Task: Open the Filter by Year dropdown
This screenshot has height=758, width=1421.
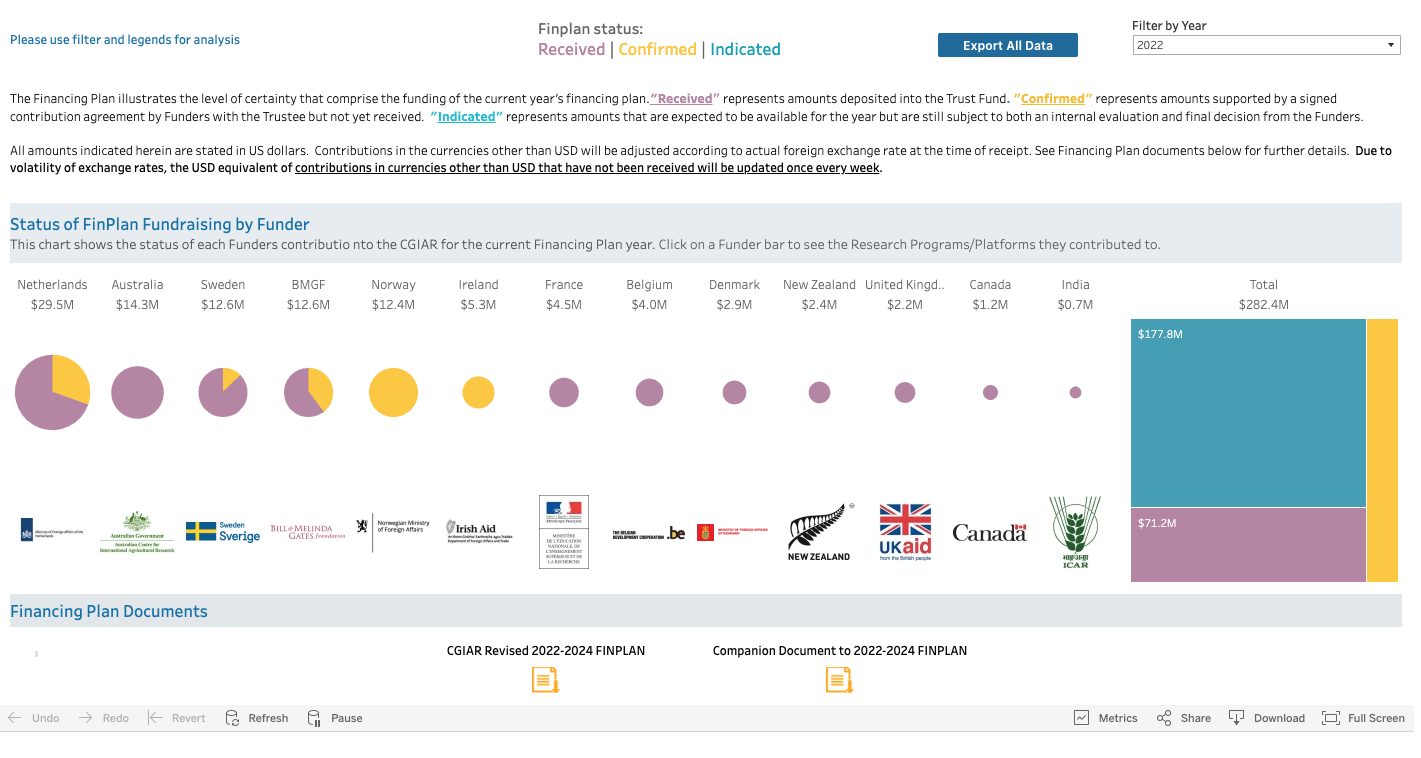Action: tap(1265, 45)
